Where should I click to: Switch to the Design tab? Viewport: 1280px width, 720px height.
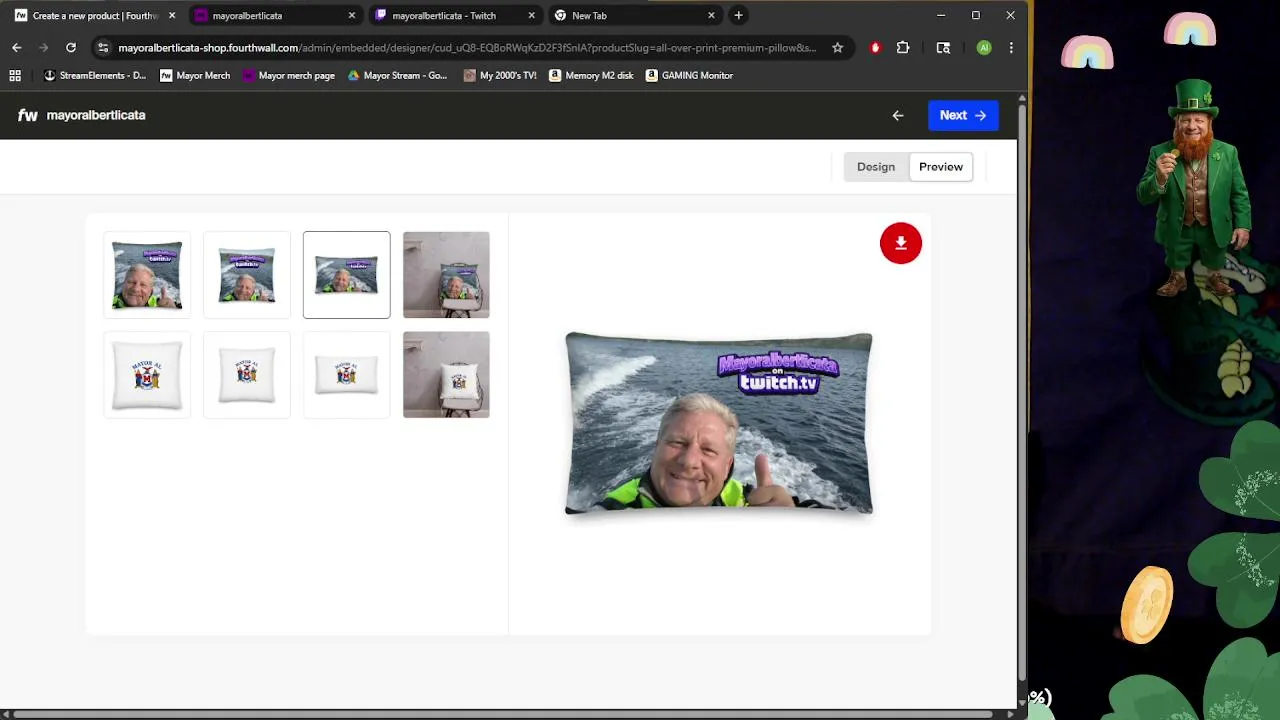coord(876,167)
